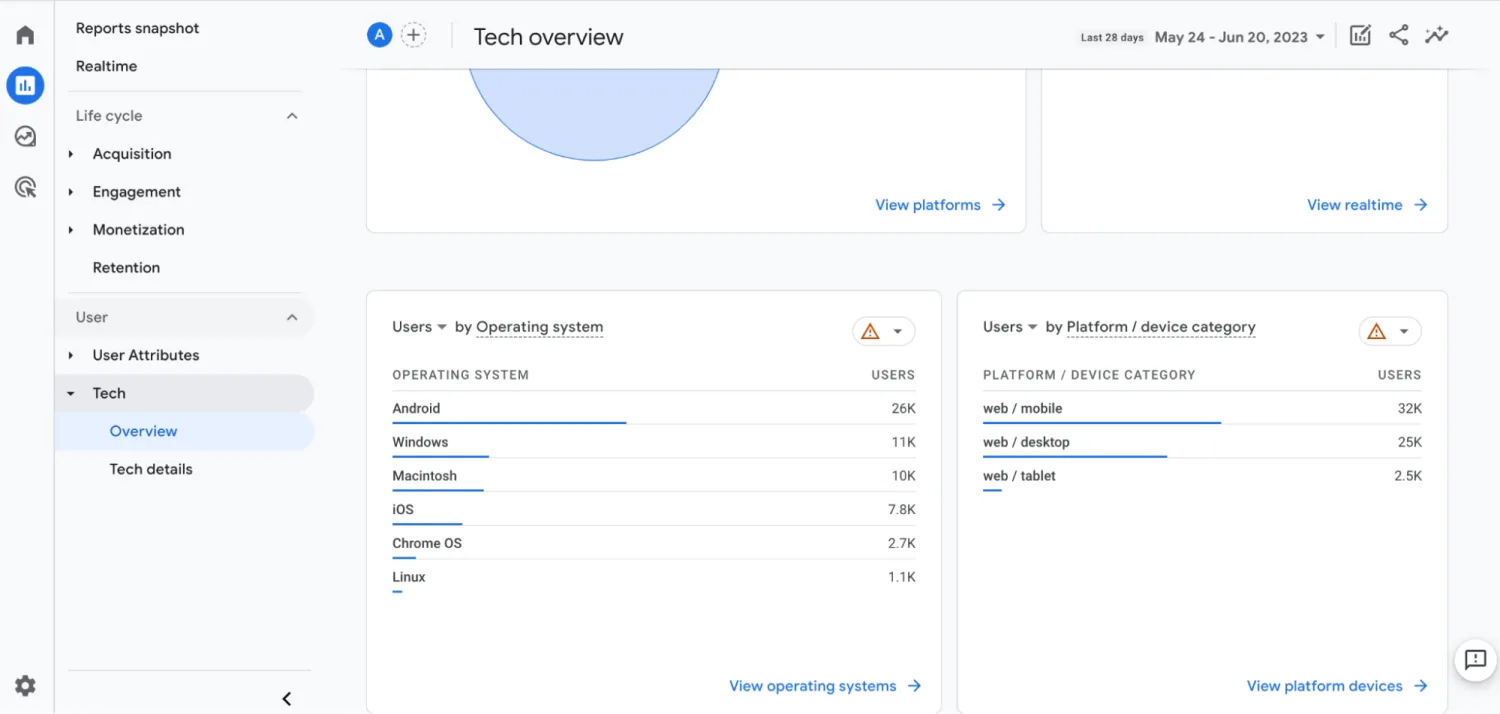Open the Explore icon in left rail
The image size is (1500, 714).
25,137
